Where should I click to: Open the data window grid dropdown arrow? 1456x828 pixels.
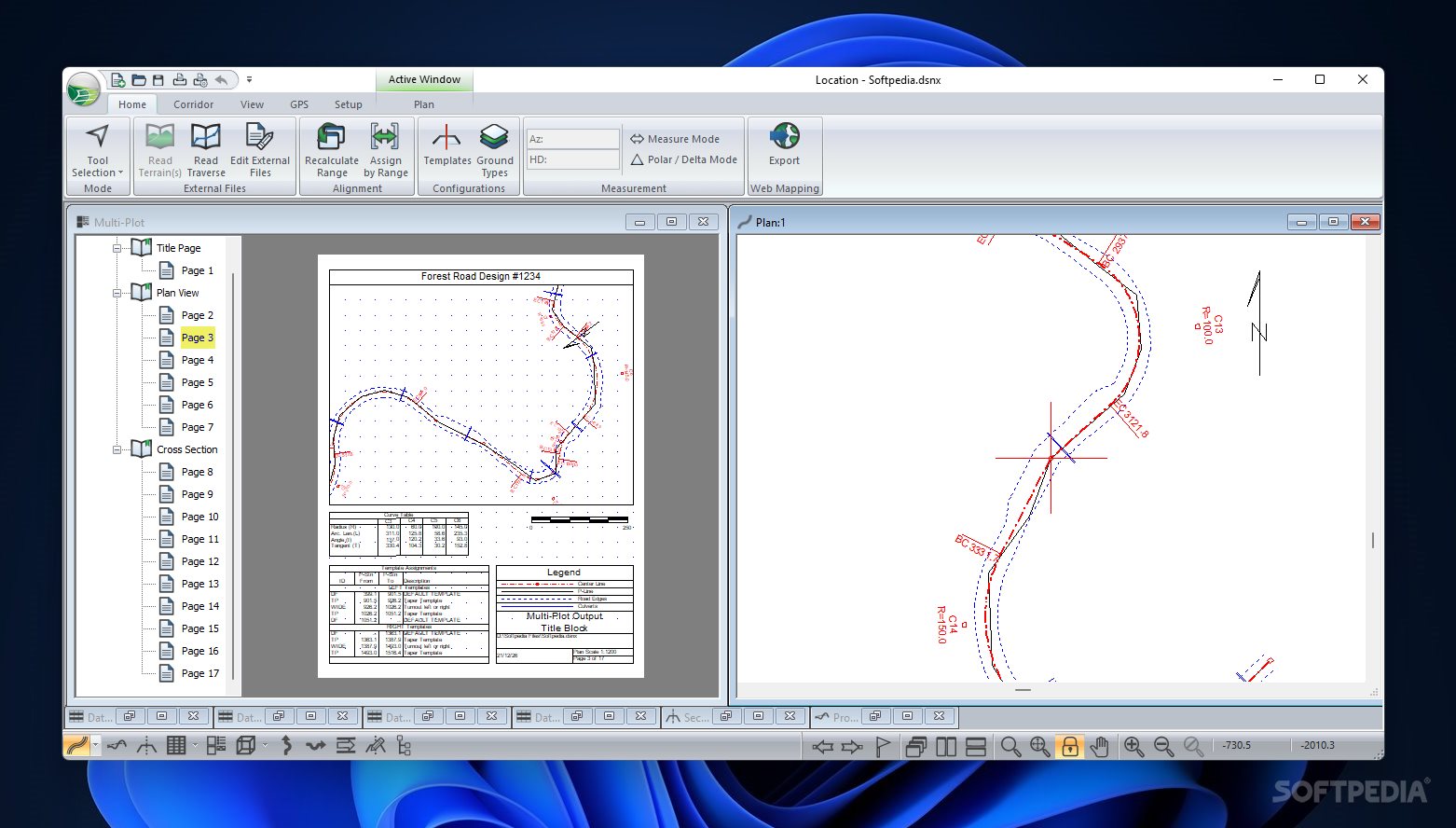[195, 746]
